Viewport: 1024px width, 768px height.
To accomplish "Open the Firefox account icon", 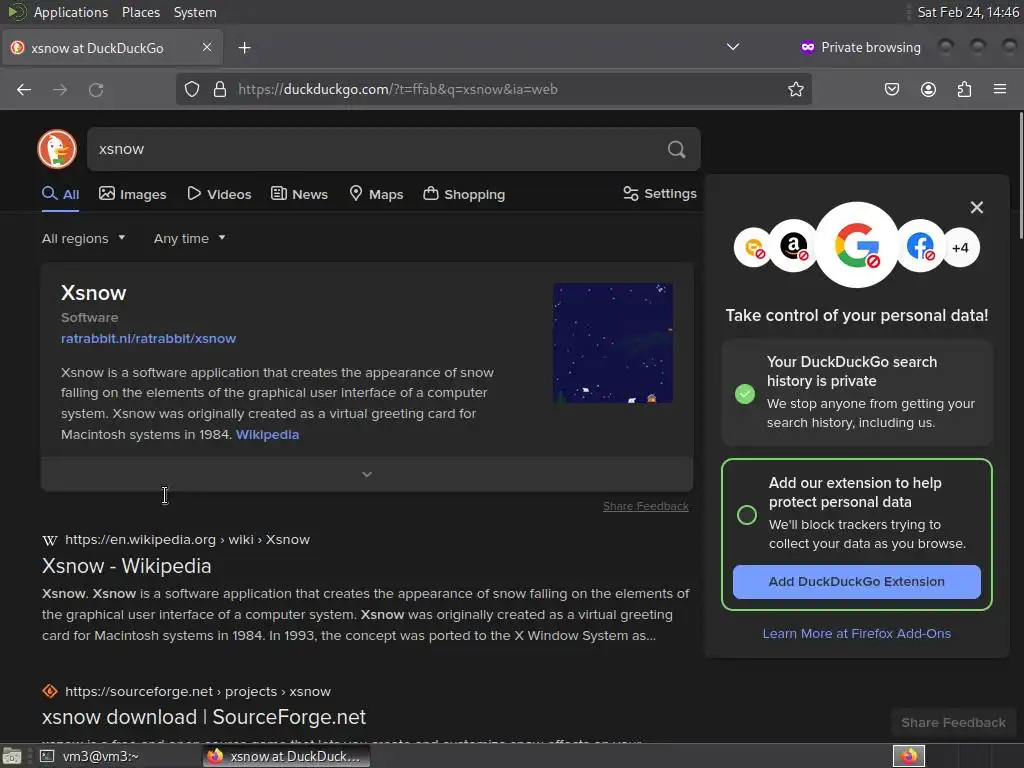I will [x=928, y=89].
